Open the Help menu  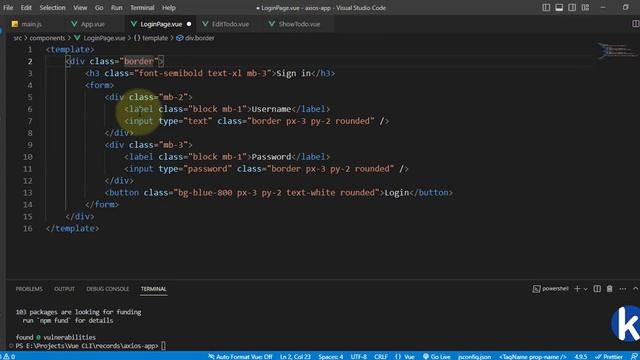[x=169, y=7]
